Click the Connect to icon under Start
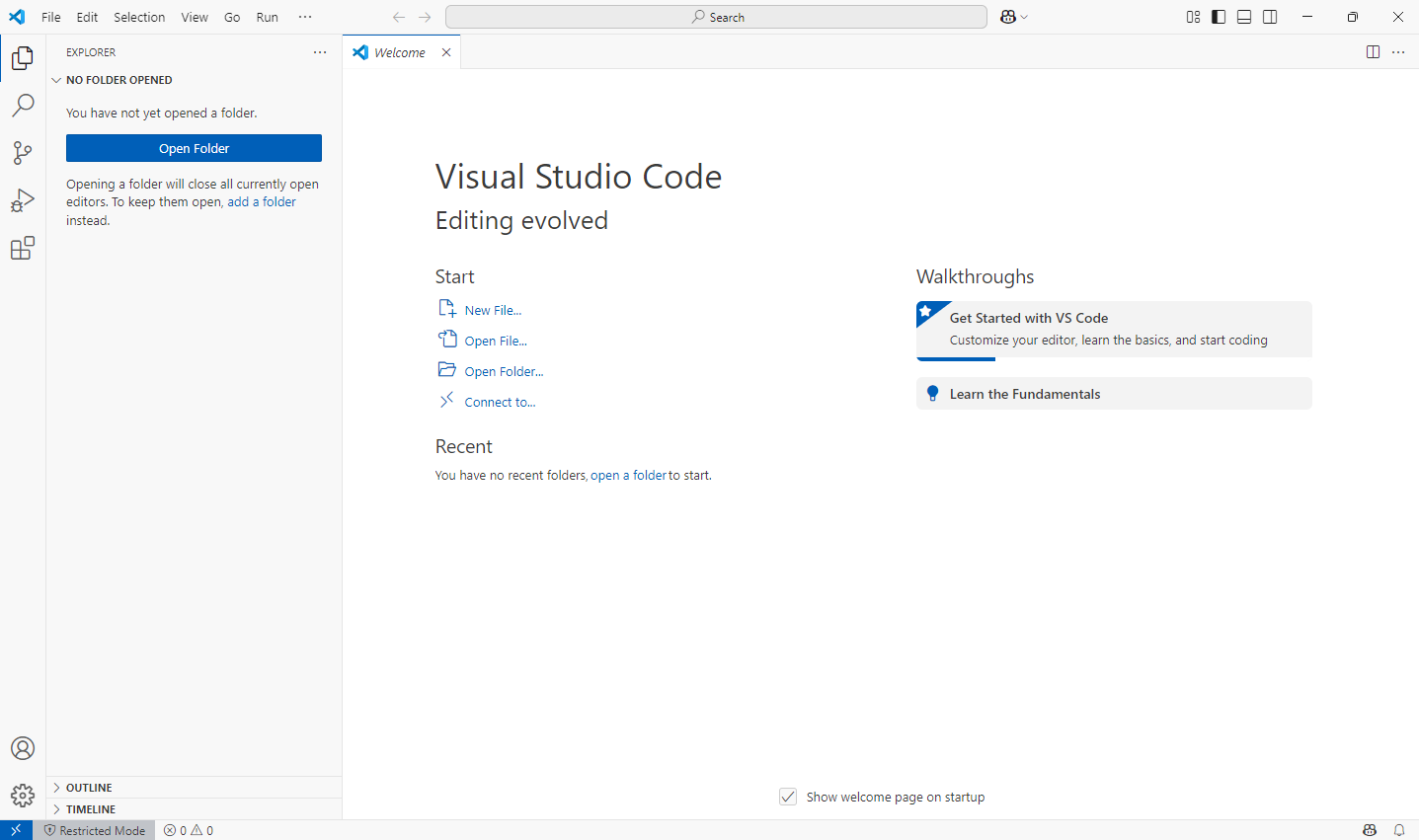1419x840 pixels. 447,400
